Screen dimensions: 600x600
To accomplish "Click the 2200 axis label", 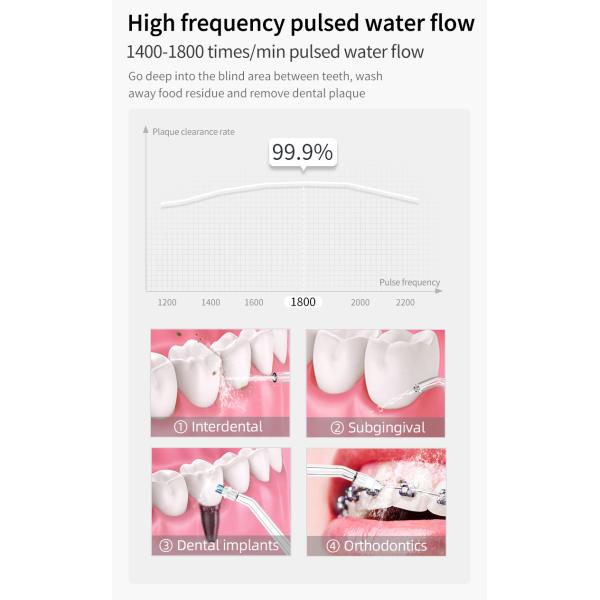I will [404, 302].
